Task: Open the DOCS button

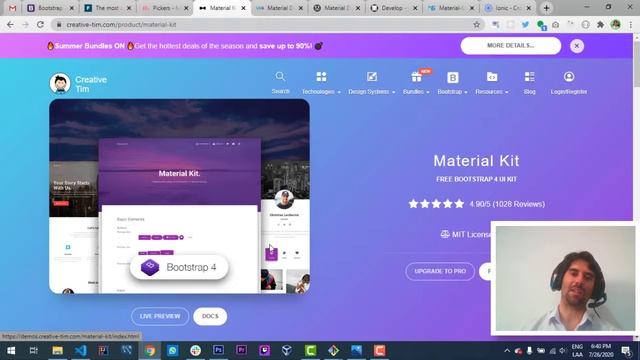Action: [x=210, y=316]
